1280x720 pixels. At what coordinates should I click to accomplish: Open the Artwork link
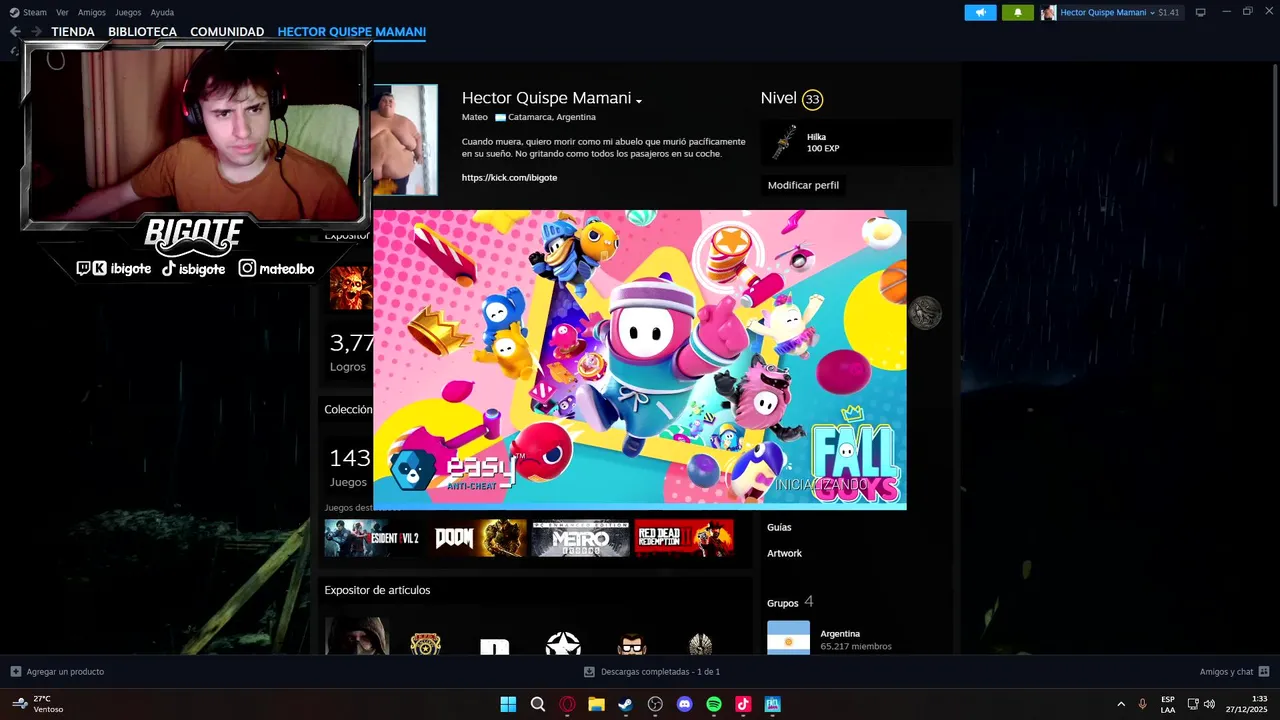[x=784, y=553]
